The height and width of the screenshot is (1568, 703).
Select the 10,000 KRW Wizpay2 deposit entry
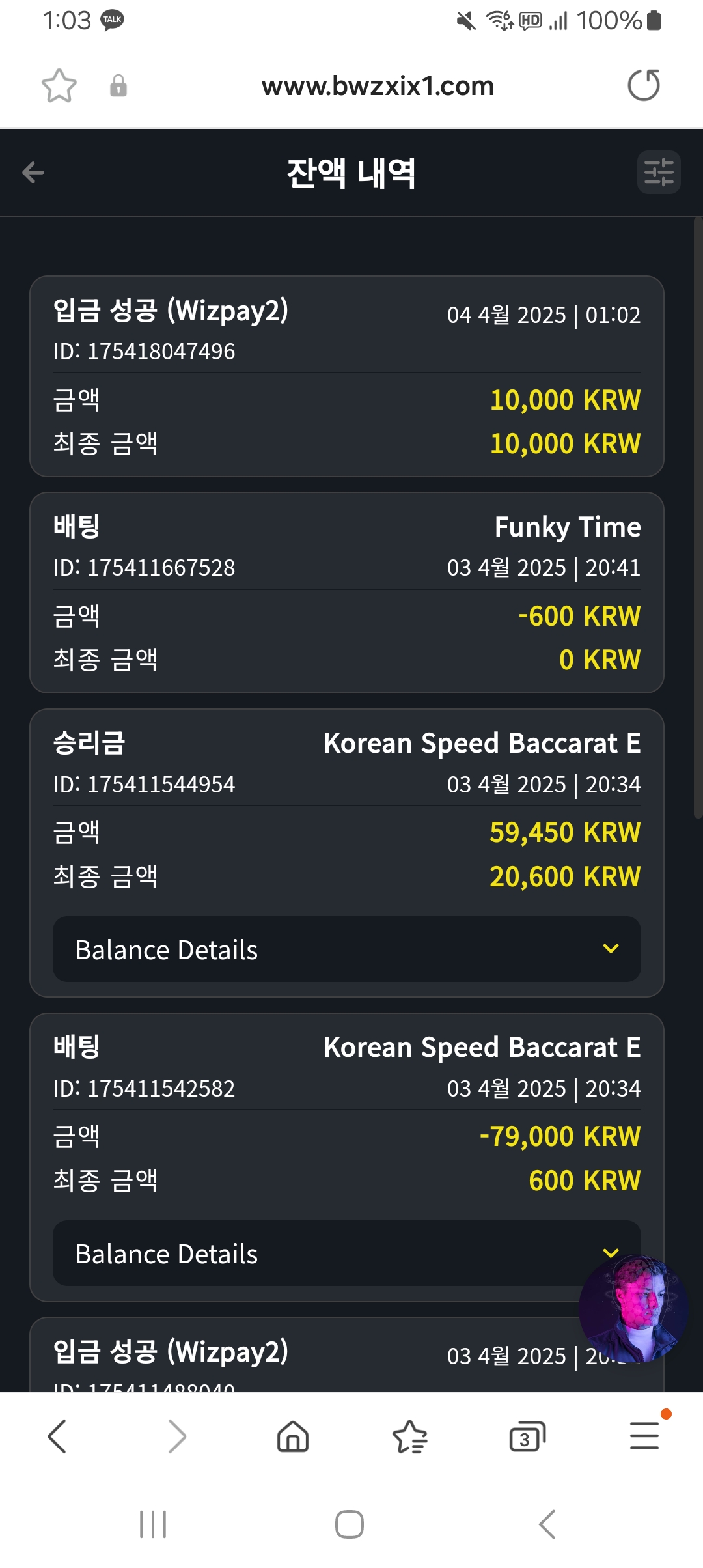(346, 376)
